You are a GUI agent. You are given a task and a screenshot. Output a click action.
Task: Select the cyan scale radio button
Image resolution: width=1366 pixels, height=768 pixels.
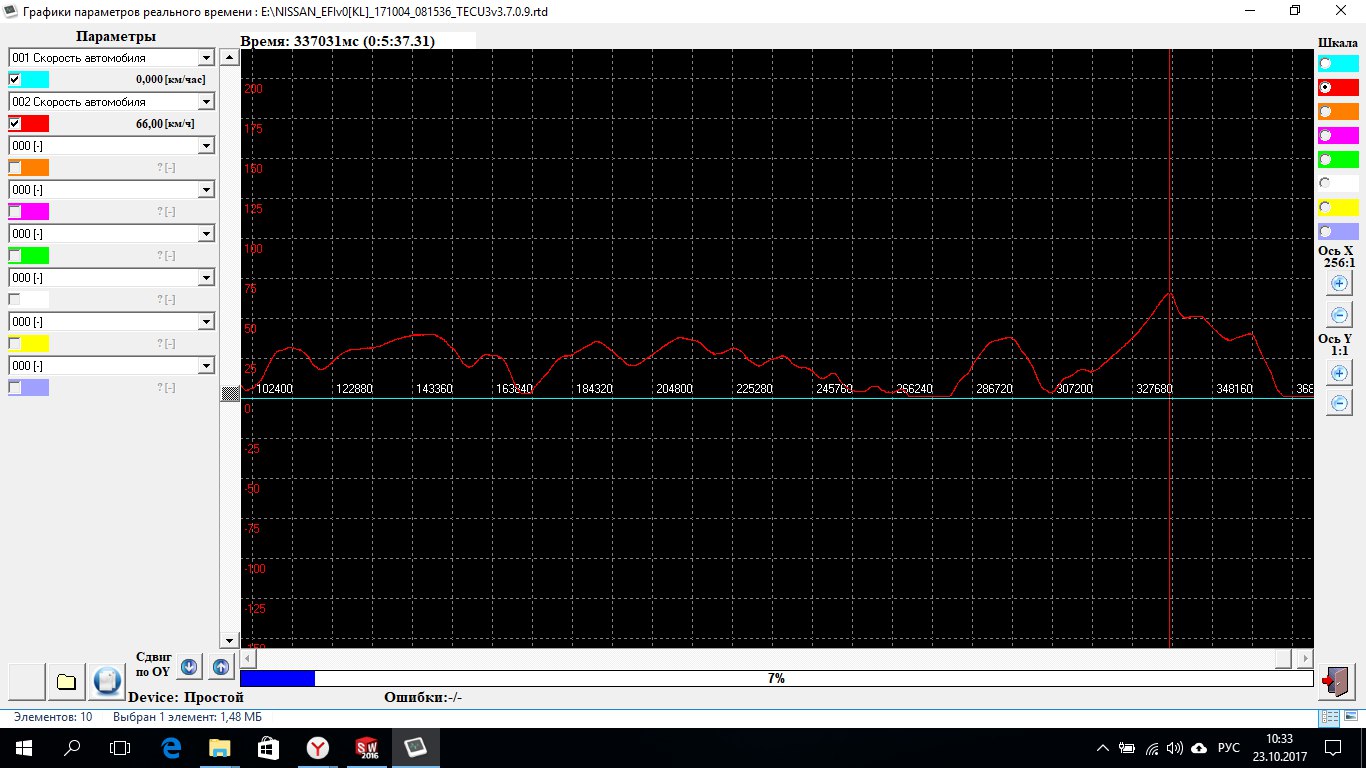point(1326,63)
